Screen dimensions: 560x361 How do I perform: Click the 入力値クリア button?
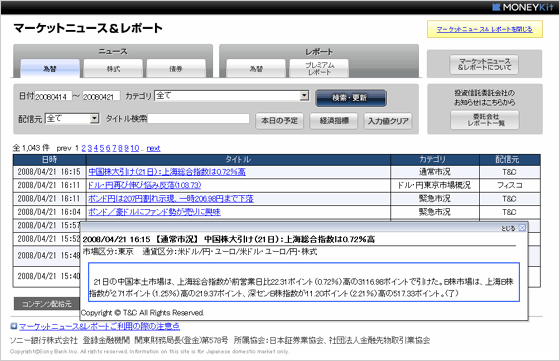[388, 121]
